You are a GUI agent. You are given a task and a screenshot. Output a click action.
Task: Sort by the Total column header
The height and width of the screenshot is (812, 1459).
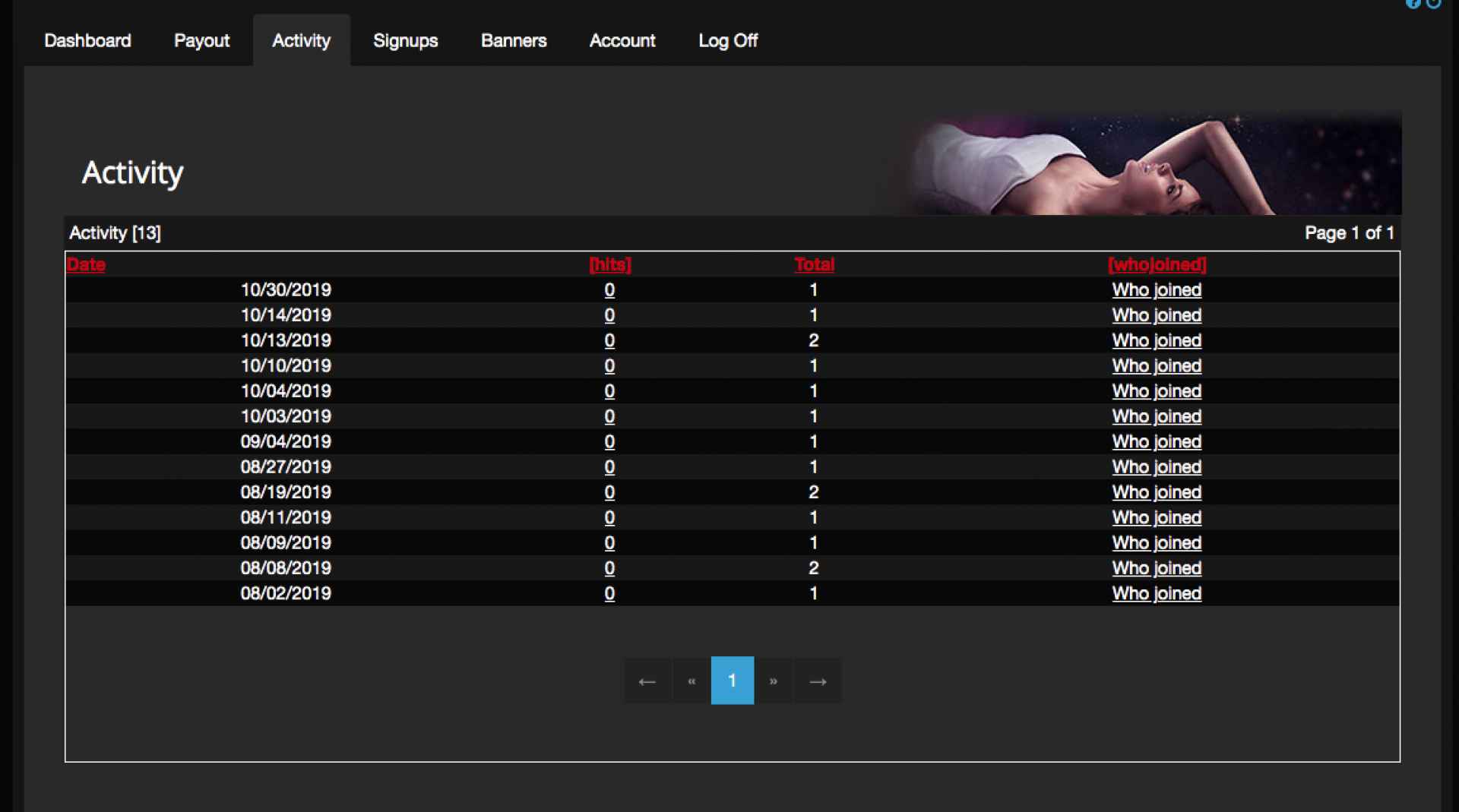coord(814,264)
